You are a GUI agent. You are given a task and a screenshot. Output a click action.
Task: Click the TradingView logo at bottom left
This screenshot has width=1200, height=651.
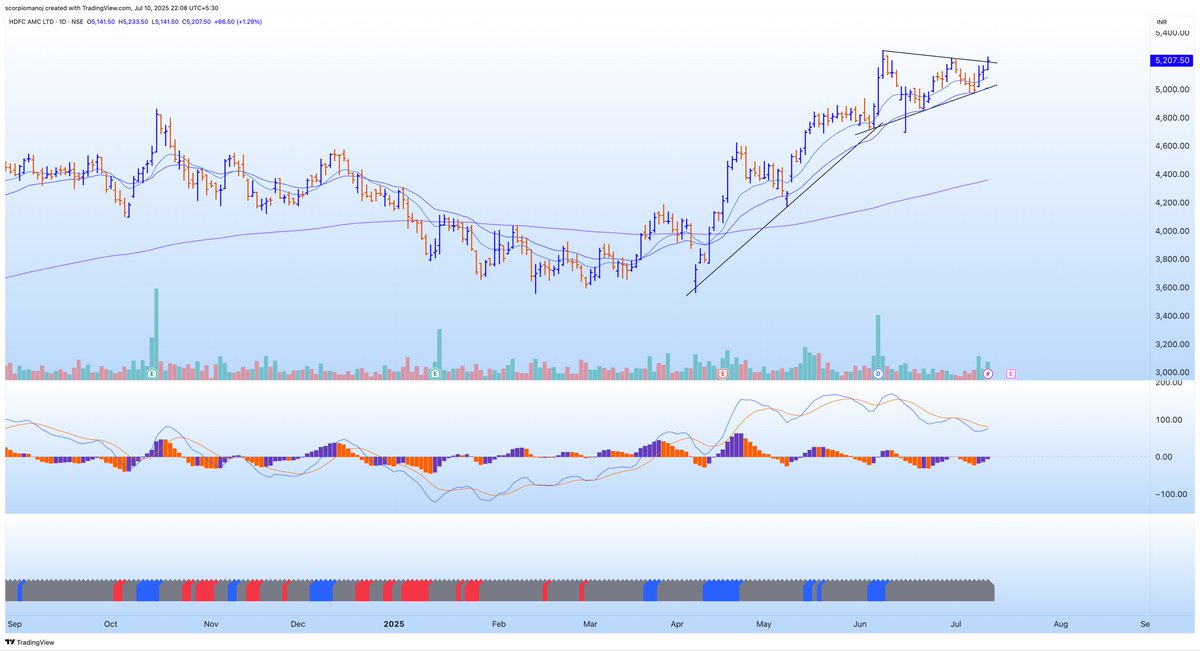(x=28, y=642)
